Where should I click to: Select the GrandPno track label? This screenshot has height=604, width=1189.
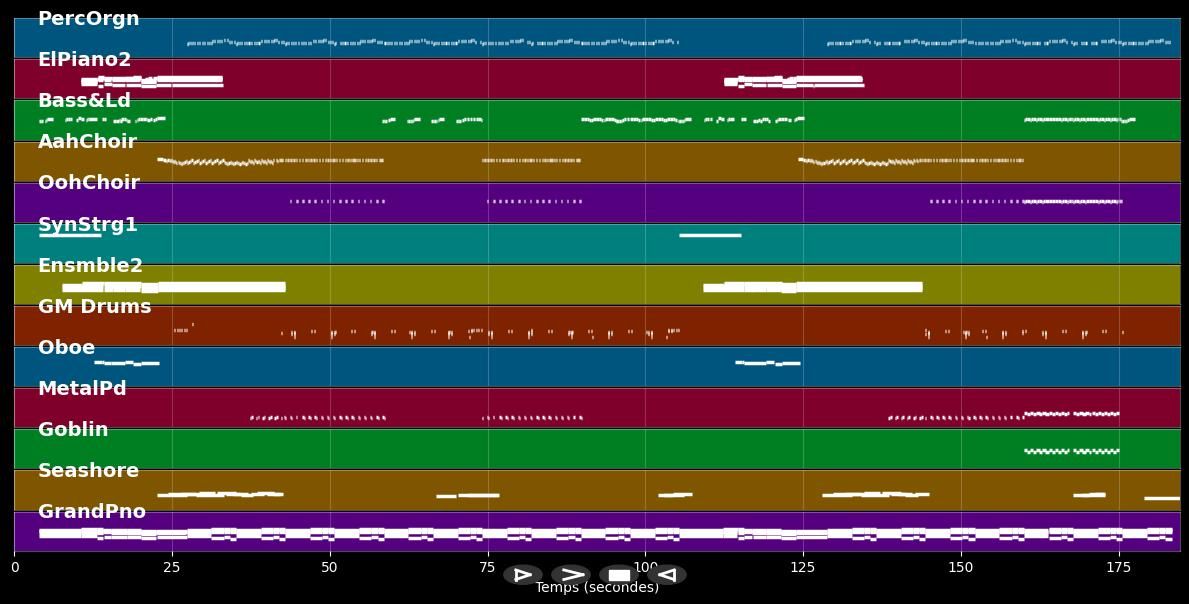coord(92,511)
